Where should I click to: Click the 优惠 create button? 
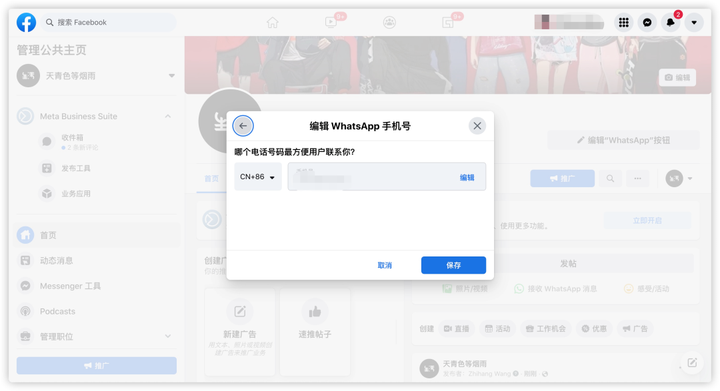pos(594,329)
